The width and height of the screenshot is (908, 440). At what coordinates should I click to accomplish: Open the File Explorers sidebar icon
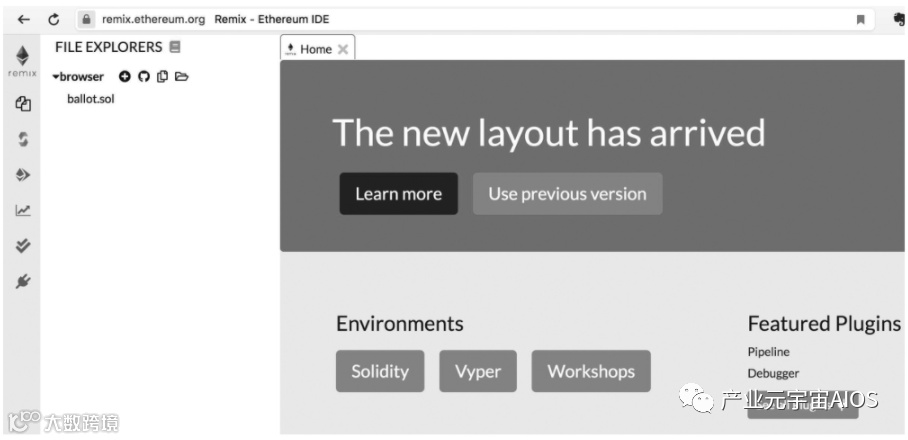[x=23, y=104]
